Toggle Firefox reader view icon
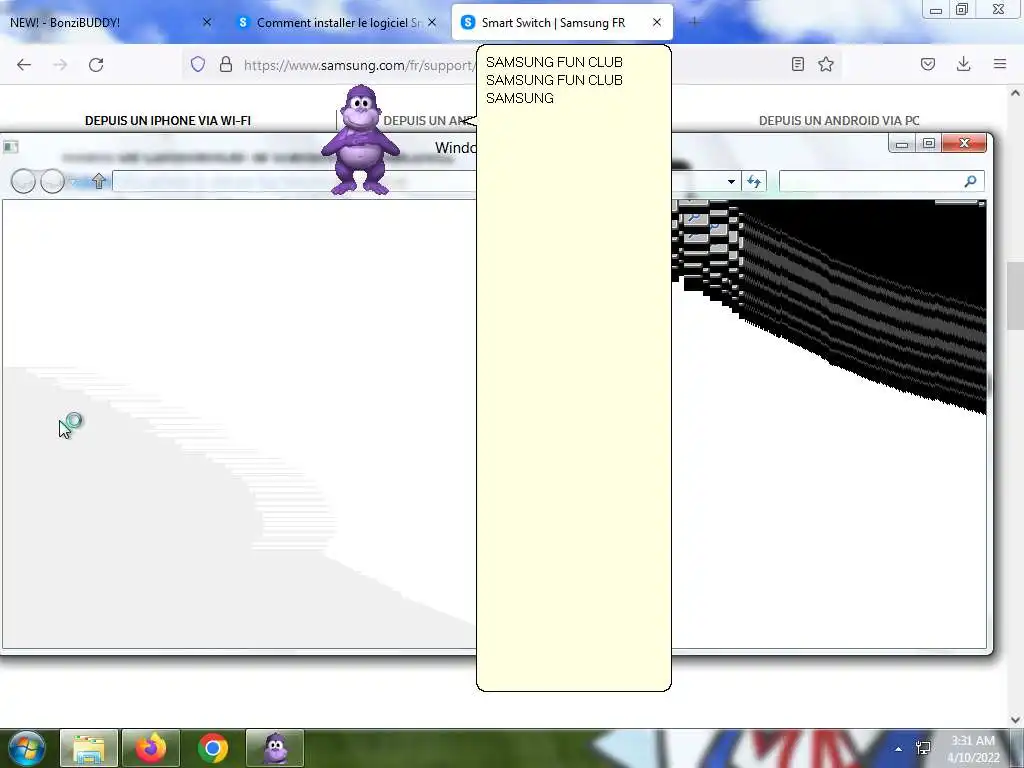 pyautogui.click(x=797, y=64)
